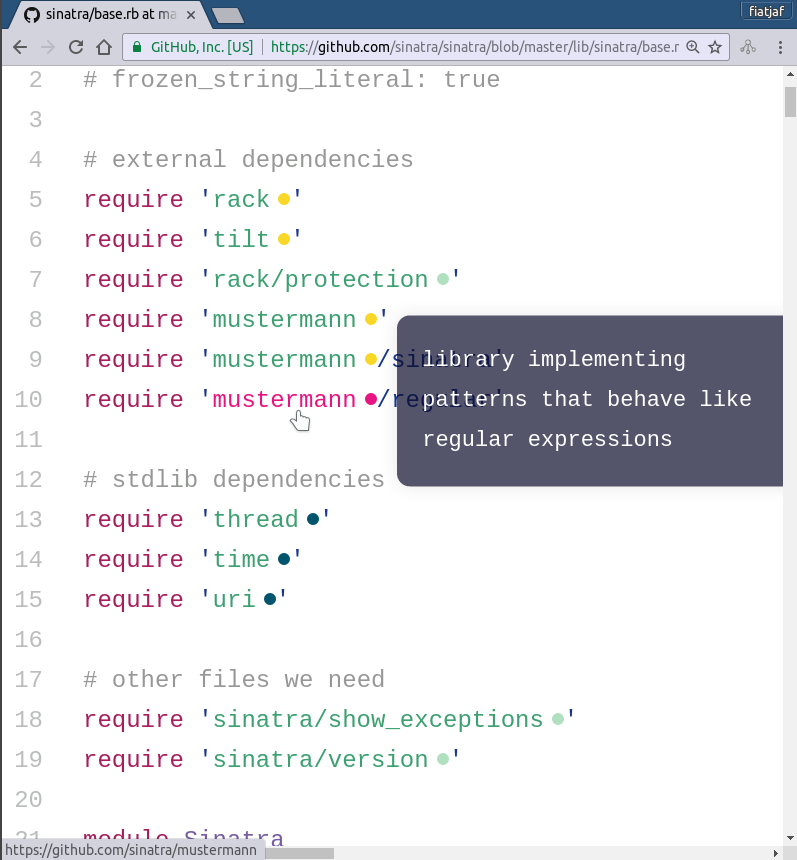Open the 'mustermann' link on line 8

point(284,320)
